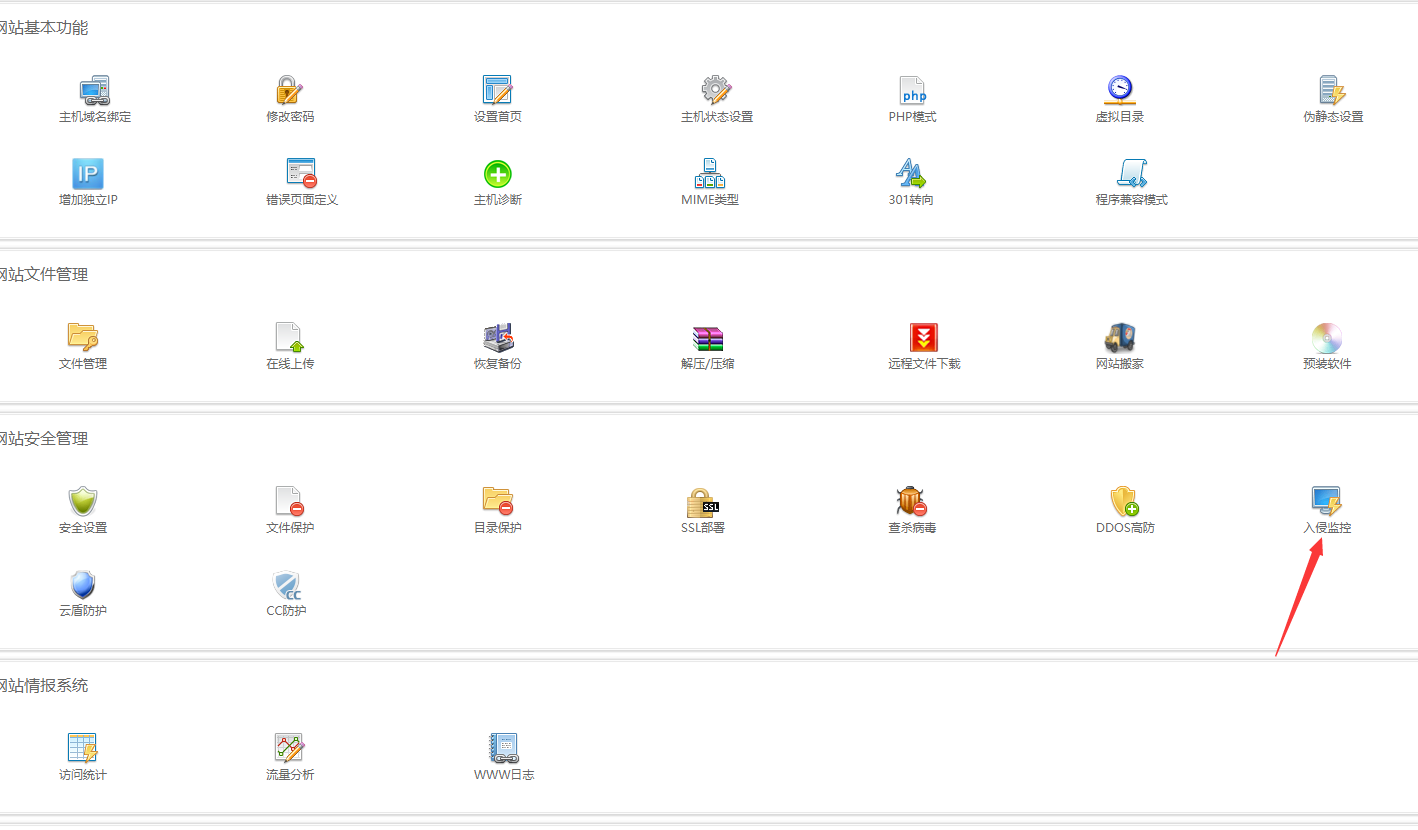Click the DDOS高防 text label
This screenshot has width=1418, height=830.
click(1125, 528)
